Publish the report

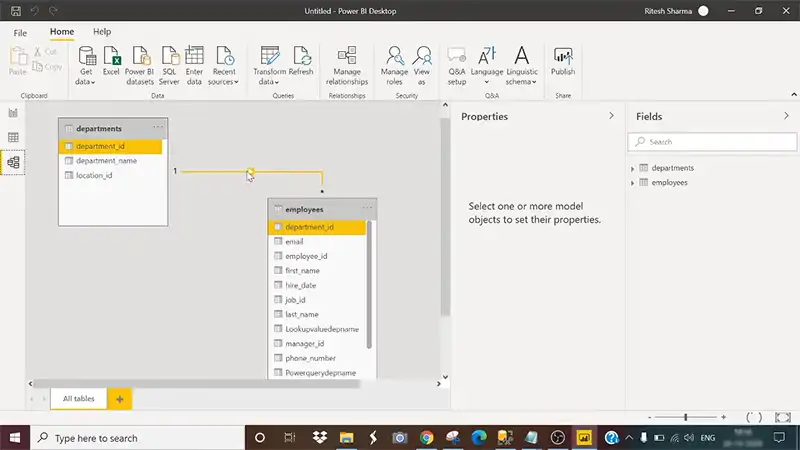click(x=563, y=61)
